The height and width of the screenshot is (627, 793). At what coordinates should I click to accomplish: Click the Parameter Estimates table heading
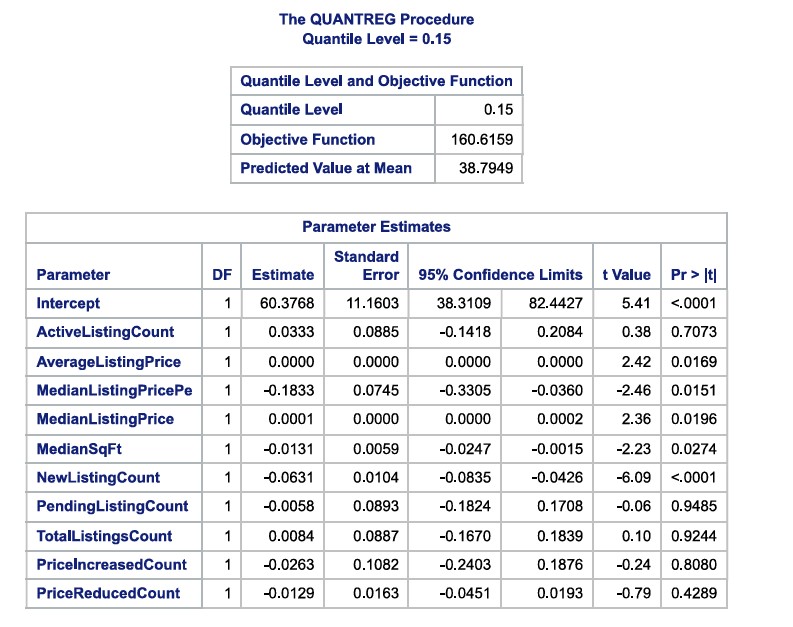coord(376,227)
